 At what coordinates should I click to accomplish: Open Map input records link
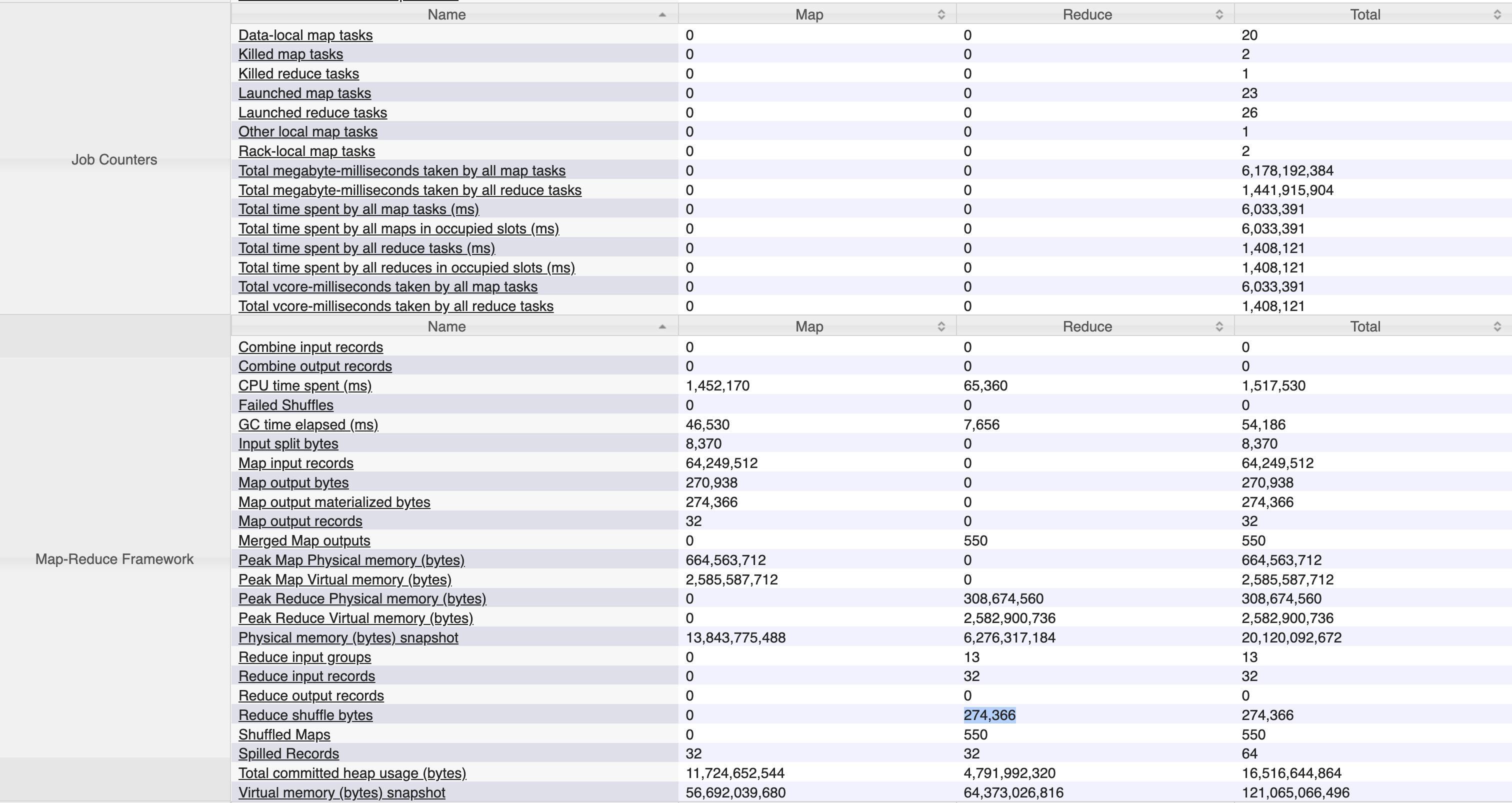pyautogui.click(x=296, y=463)
